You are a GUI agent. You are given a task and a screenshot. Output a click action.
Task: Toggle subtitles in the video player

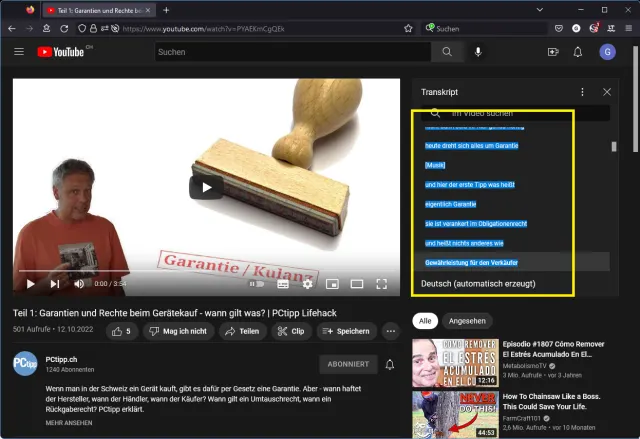tap(283, 284)
